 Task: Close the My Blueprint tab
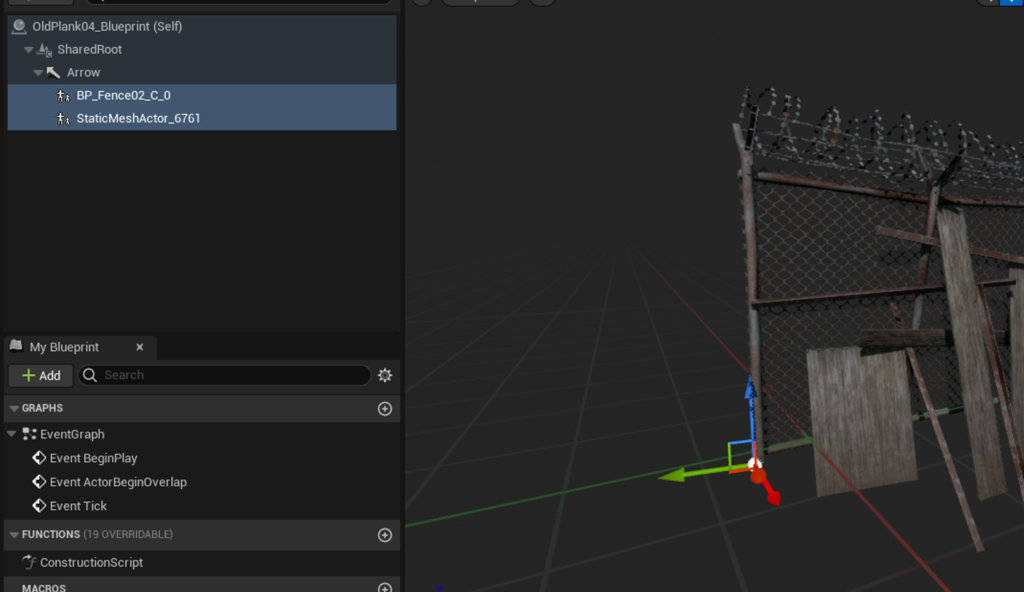click(x=140, y=347)
